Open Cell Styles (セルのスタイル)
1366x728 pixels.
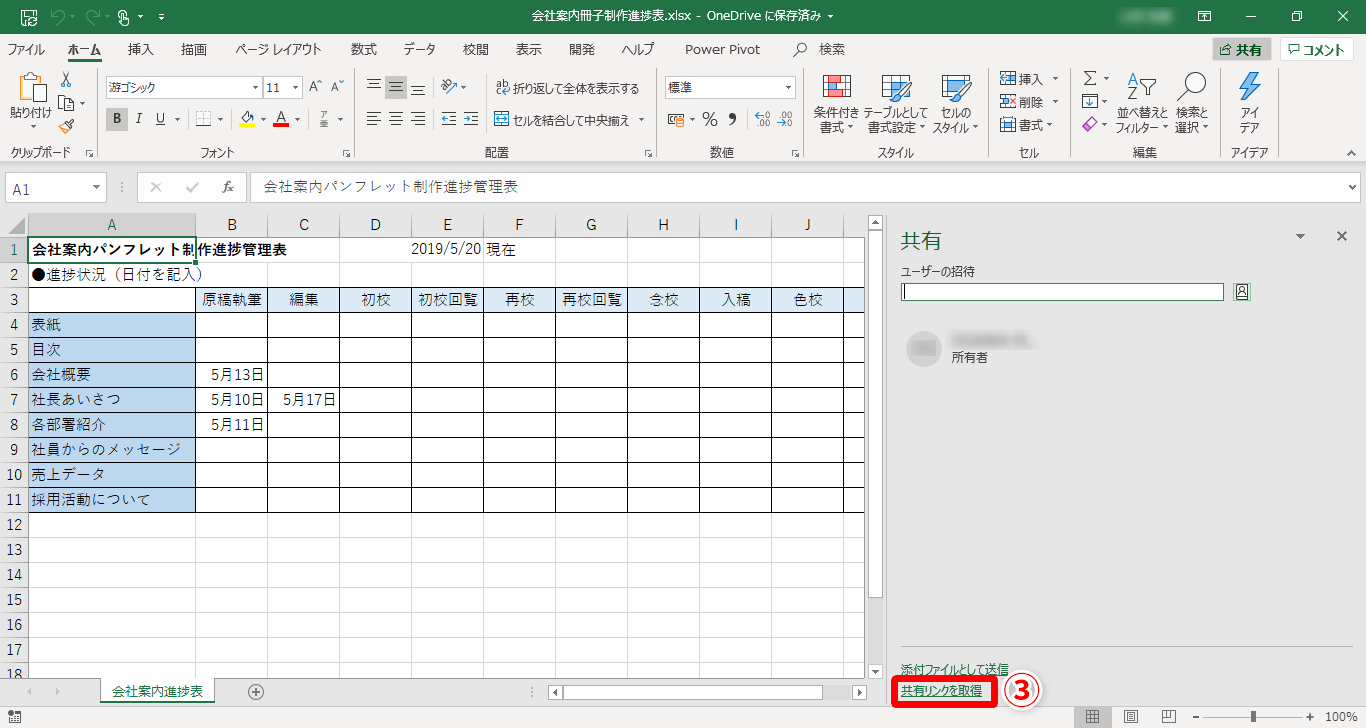(x=956, y=104)
